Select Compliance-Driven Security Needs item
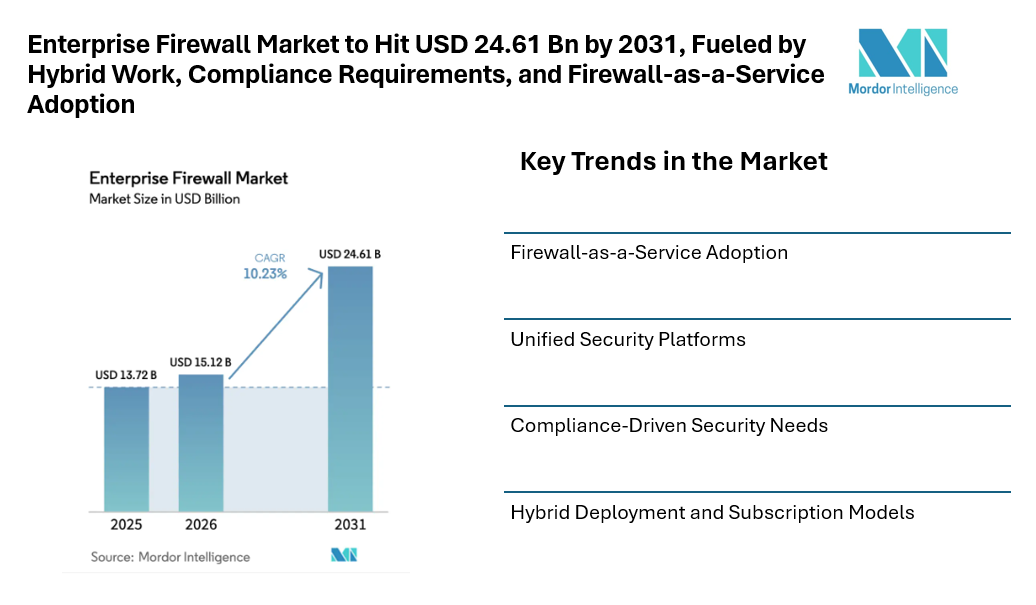 [x=669, y=426]
